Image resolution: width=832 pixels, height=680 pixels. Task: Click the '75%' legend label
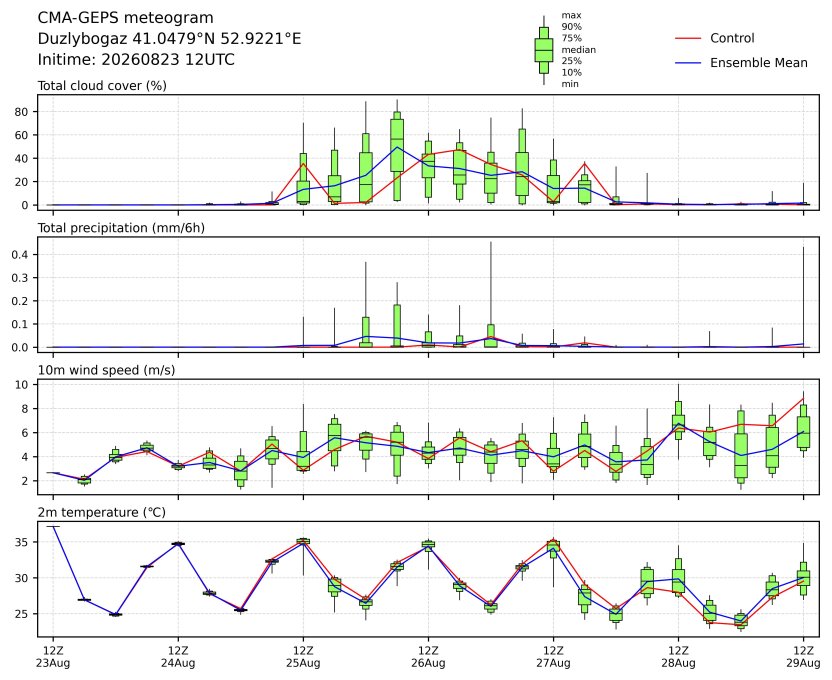pos(571,38)
